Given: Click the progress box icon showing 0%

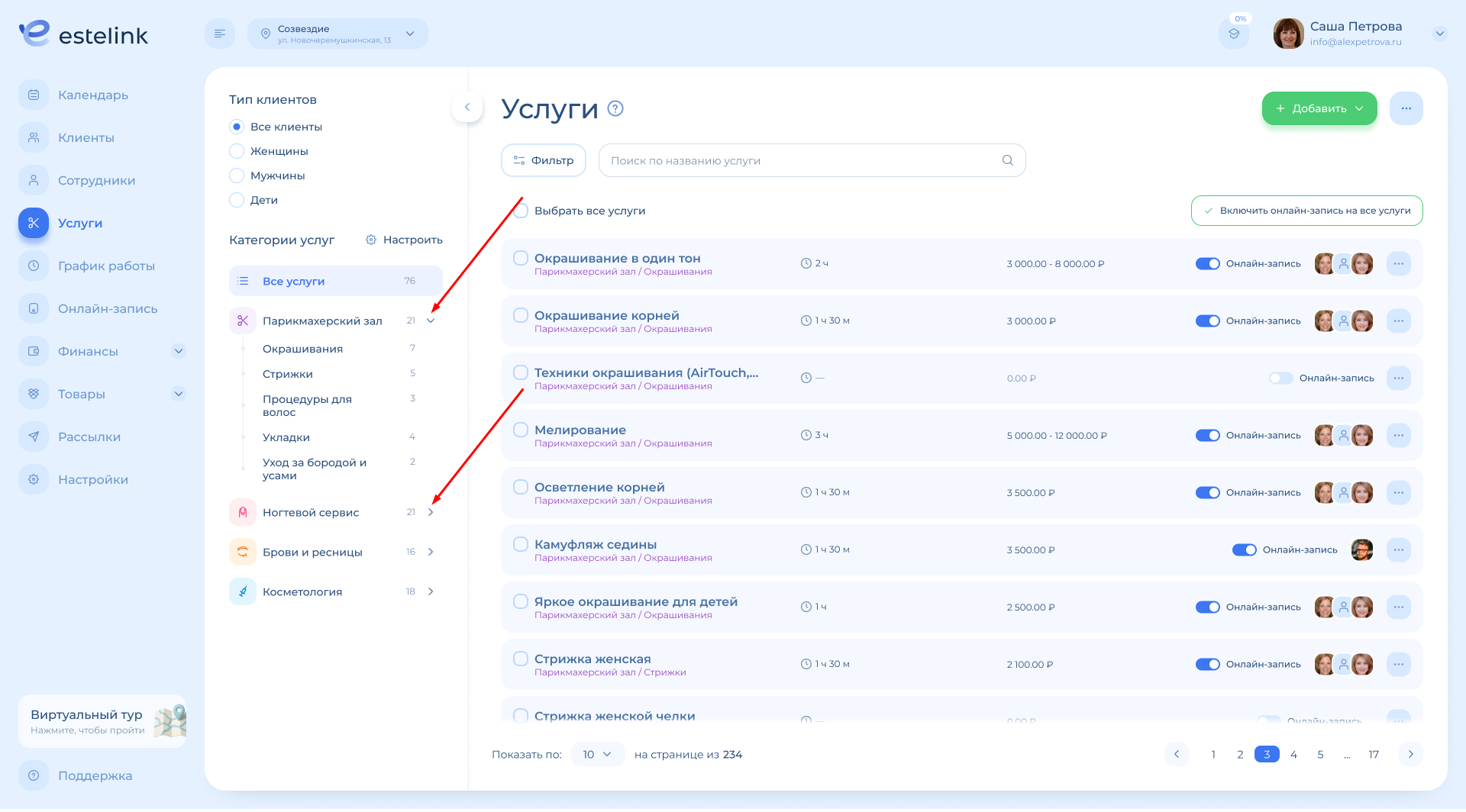Looking at the screenshot, I should 1234,34.
